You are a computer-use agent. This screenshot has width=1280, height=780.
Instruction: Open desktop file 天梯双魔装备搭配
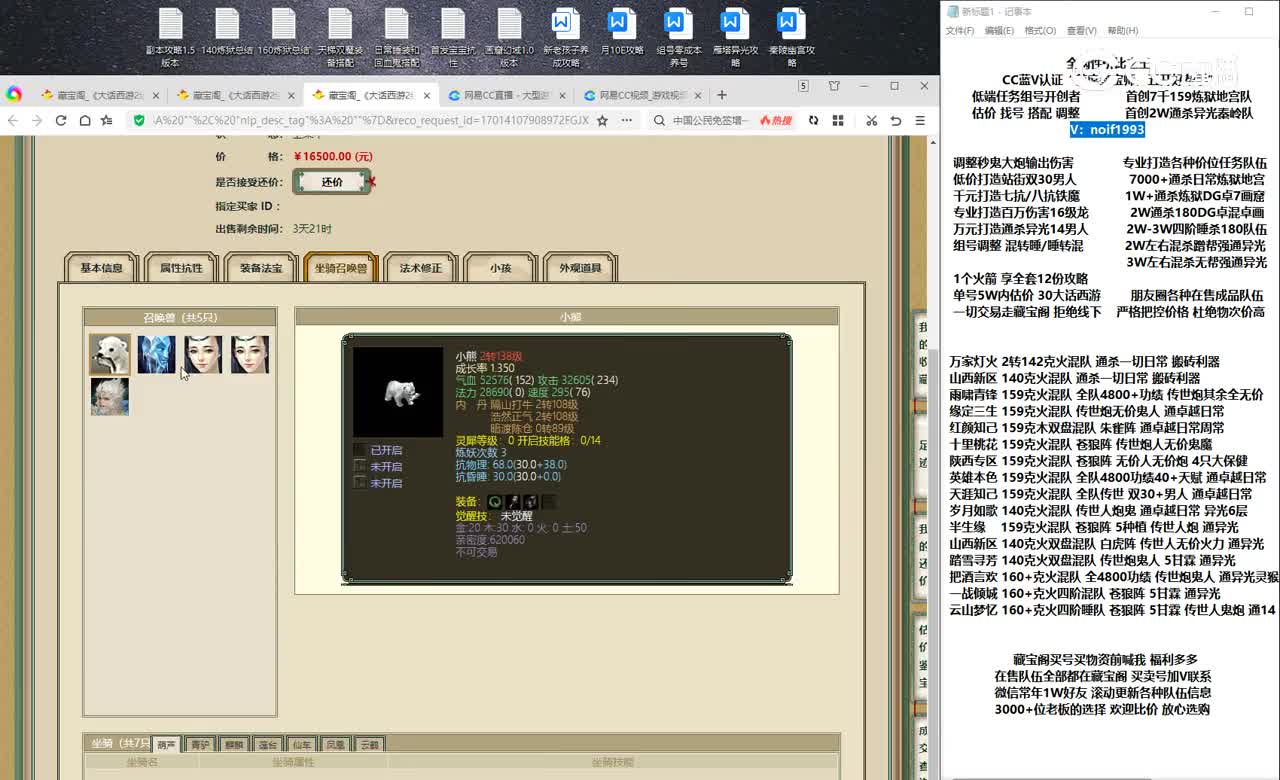coord(340,38)
